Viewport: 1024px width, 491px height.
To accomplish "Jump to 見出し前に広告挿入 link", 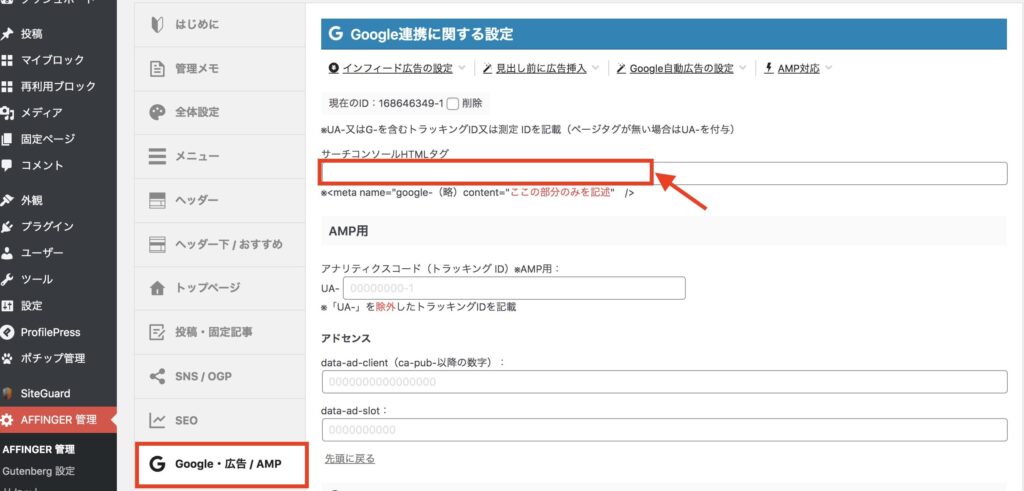I will tap(541, 68).
